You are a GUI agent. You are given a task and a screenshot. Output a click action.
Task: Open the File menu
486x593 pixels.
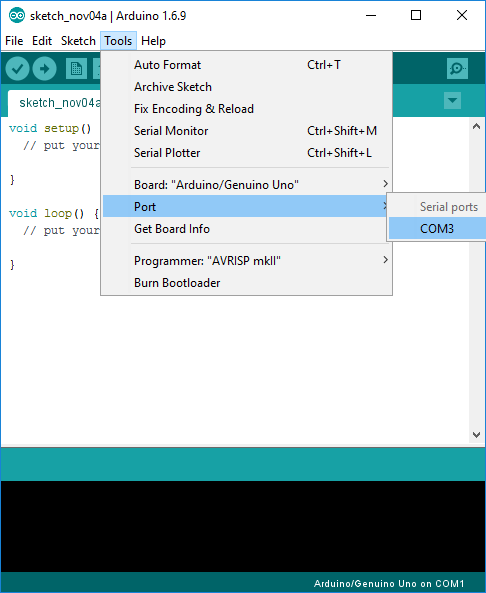click(x=14, y=41)
